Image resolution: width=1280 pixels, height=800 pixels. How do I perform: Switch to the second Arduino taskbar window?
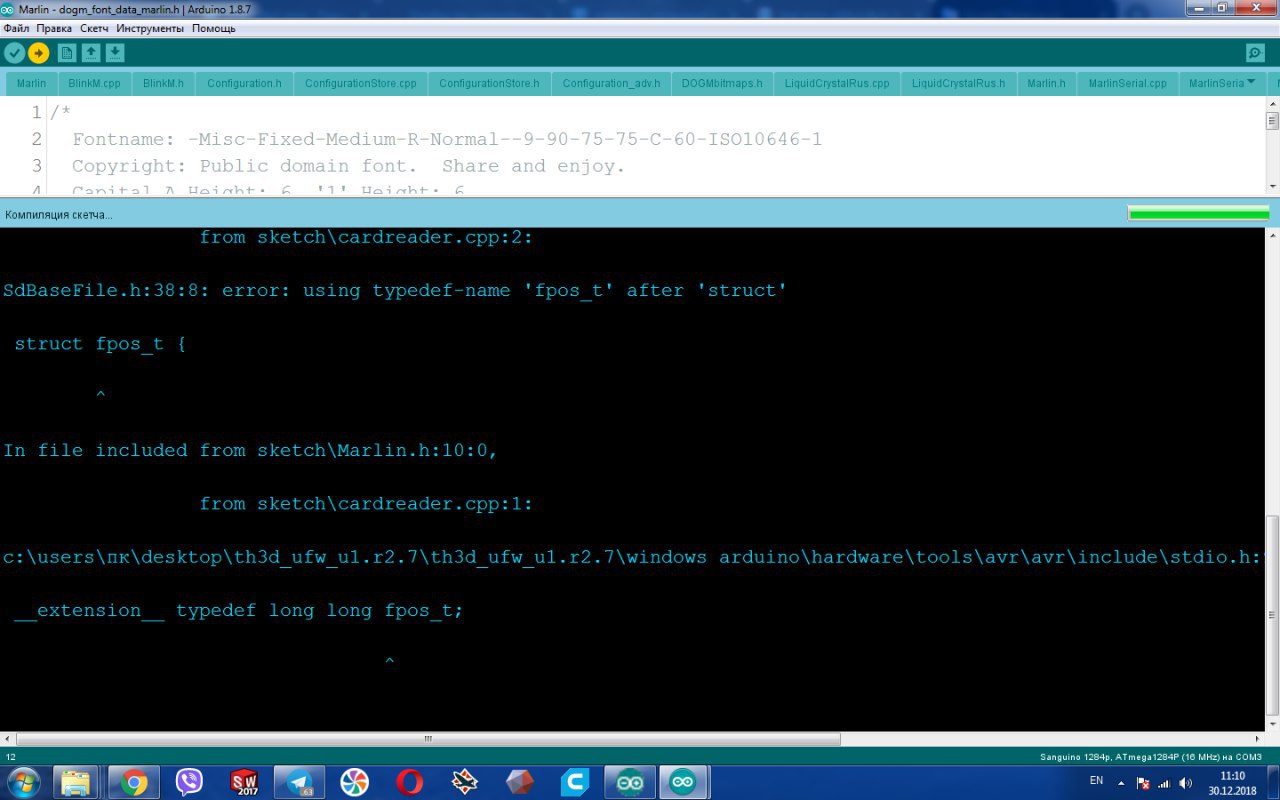click(x=684, y=782)
